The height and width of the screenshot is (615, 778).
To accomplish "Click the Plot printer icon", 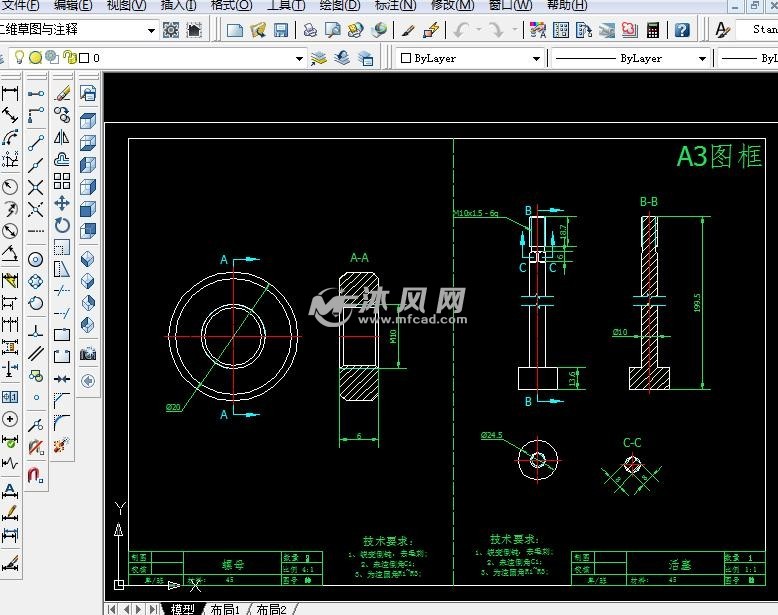I will (311, 30).
